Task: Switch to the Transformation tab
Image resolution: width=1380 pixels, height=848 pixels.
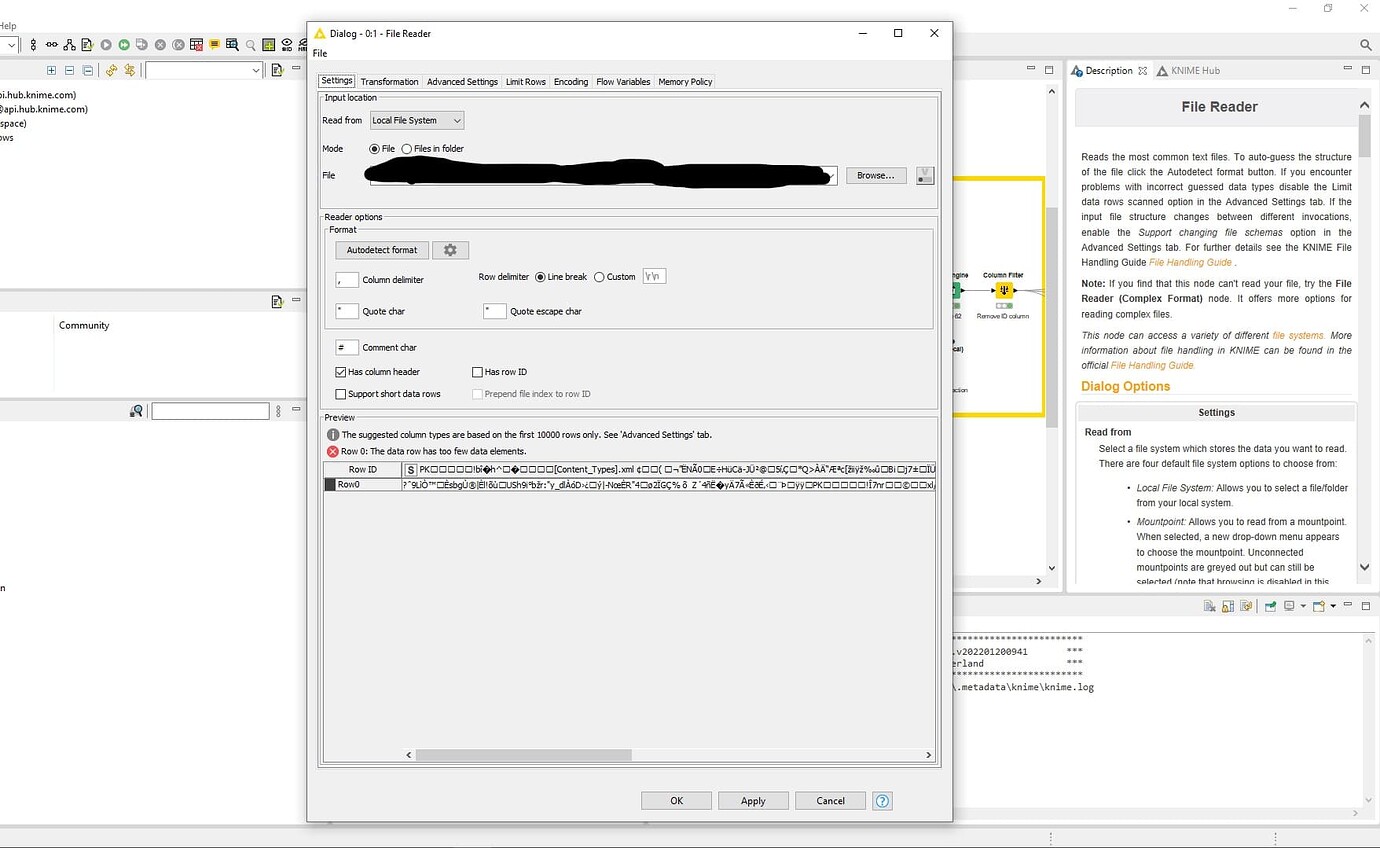Action: click(x=389, y=81)
